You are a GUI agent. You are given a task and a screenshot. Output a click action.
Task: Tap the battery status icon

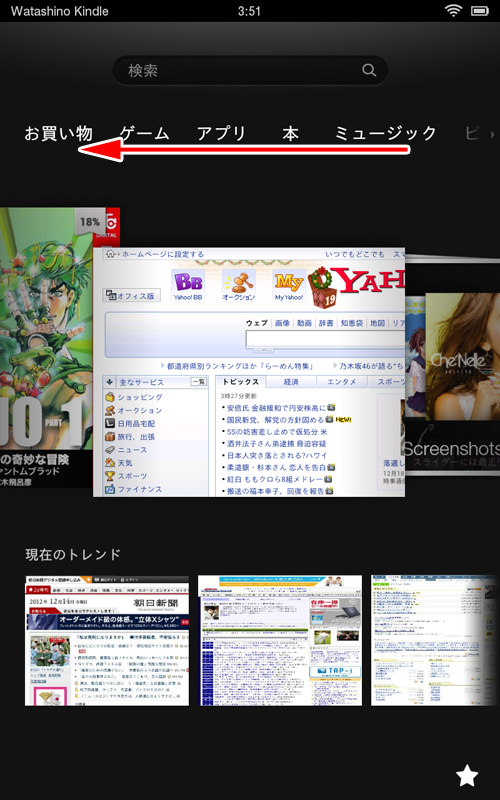pyautogui.click(x=480, y=10)
